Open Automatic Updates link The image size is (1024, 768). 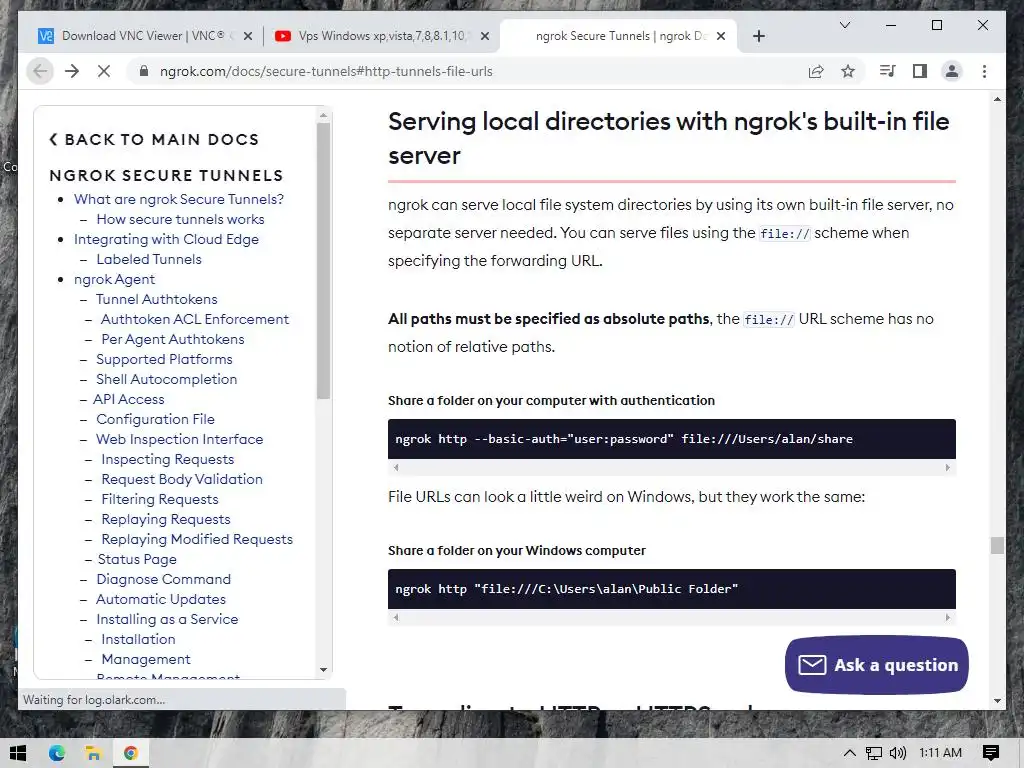pos(161,600)
